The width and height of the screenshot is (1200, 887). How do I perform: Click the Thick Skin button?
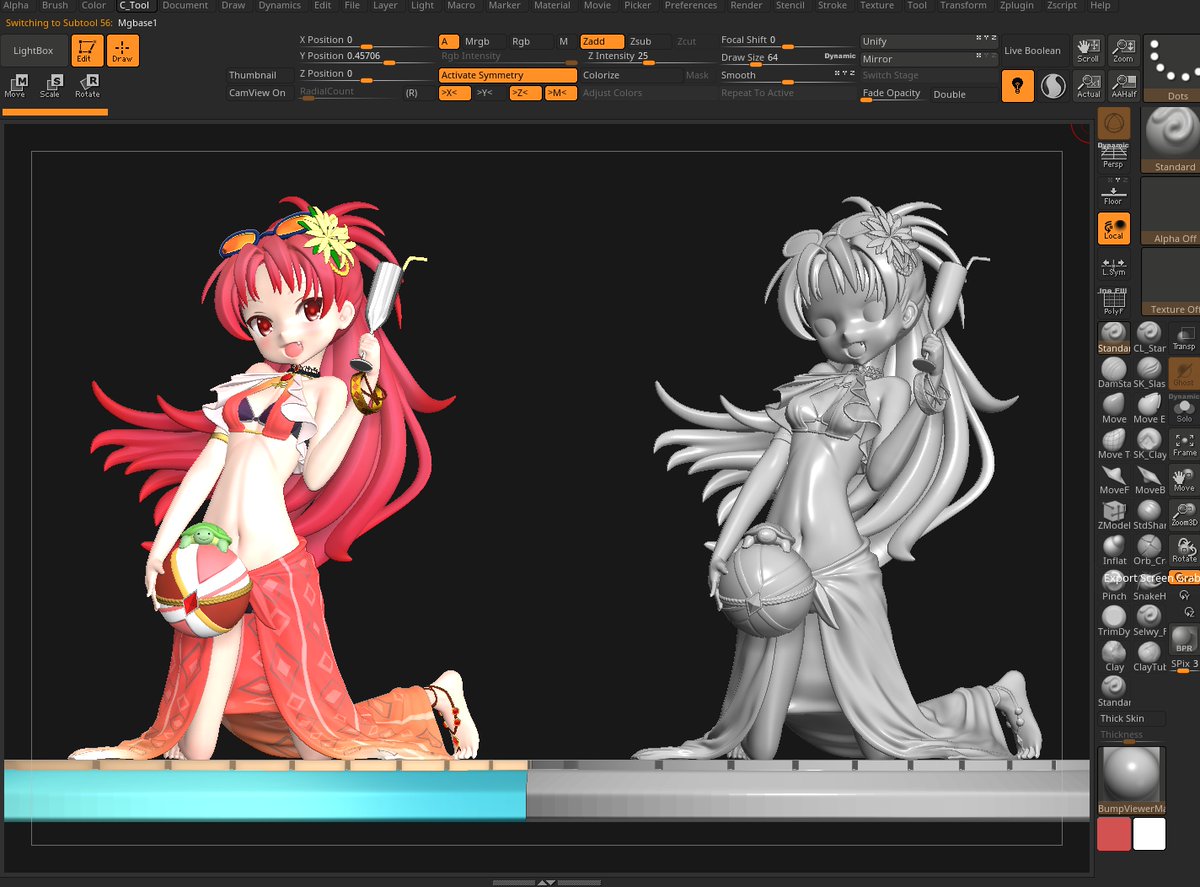click(1131, 718)
